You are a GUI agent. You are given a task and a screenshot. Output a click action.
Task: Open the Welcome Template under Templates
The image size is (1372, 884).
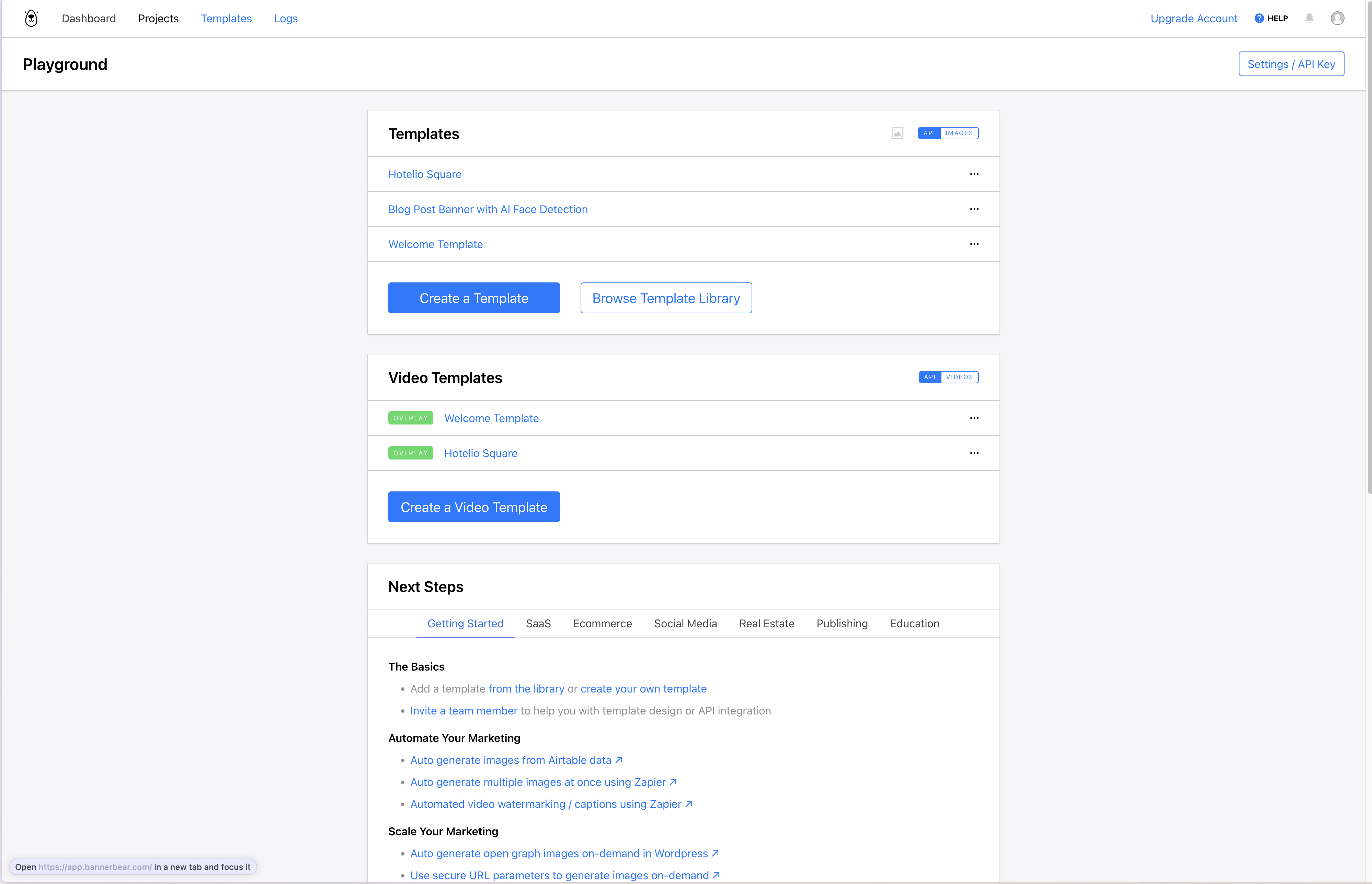pos(435,244)
